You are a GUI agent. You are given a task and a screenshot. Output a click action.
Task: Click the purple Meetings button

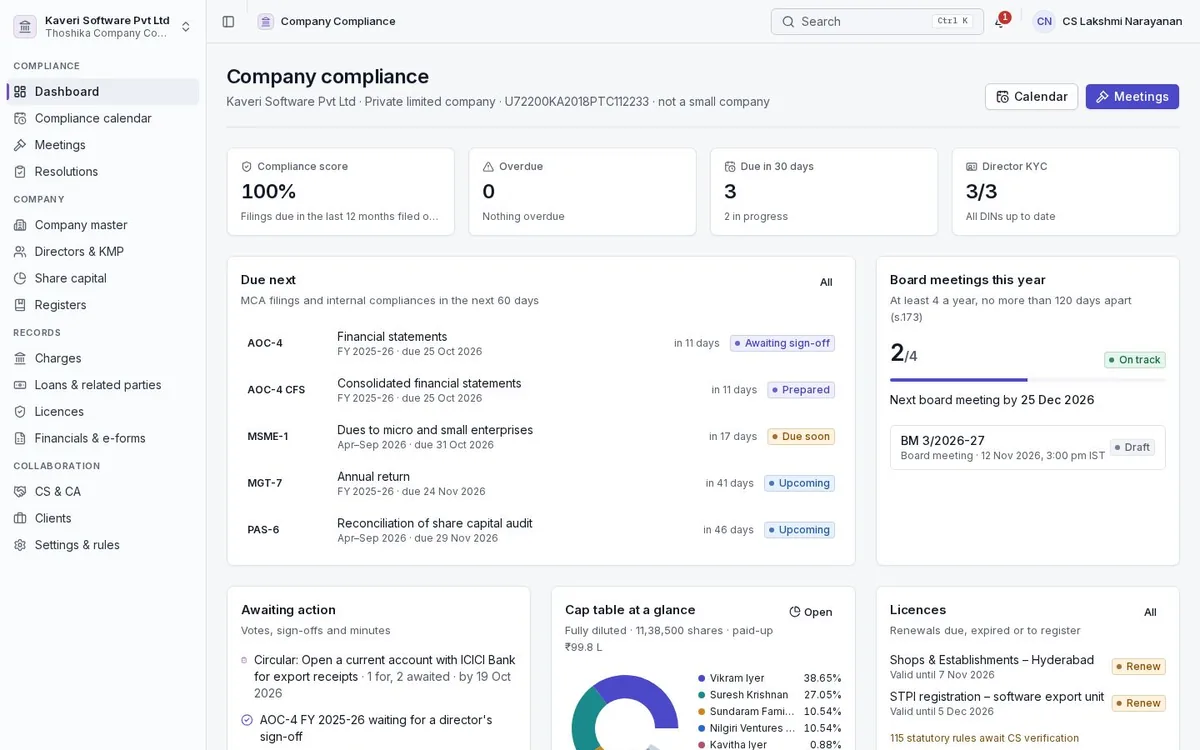(x=1132, y=97)
